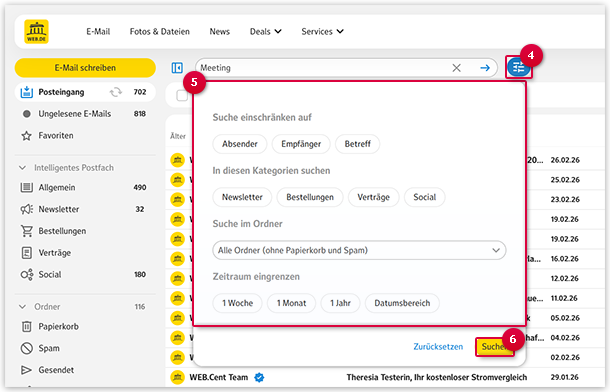This screenshot has width=610, height=392.
Task: Click E-Mail schreiben button
Action: [85, 68]
